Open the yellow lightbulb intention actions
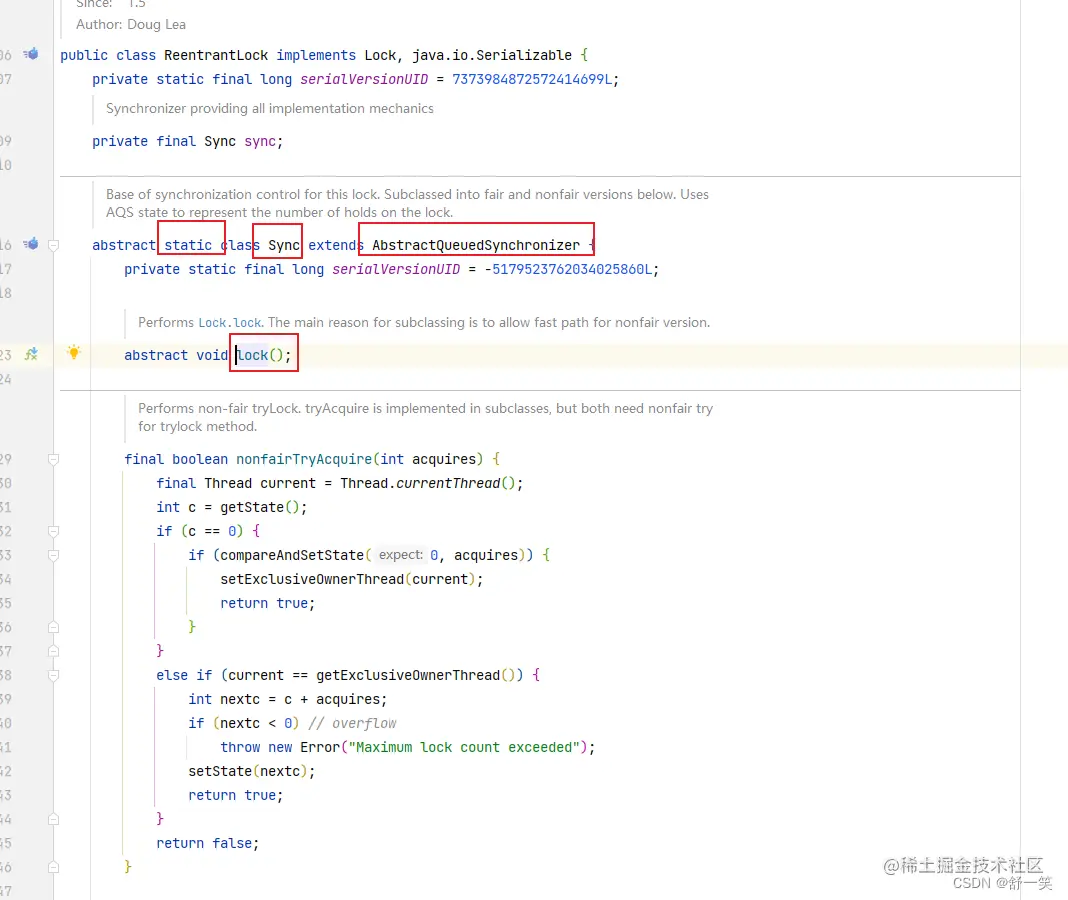This screenshot has height=900, width=1068. 74,352
